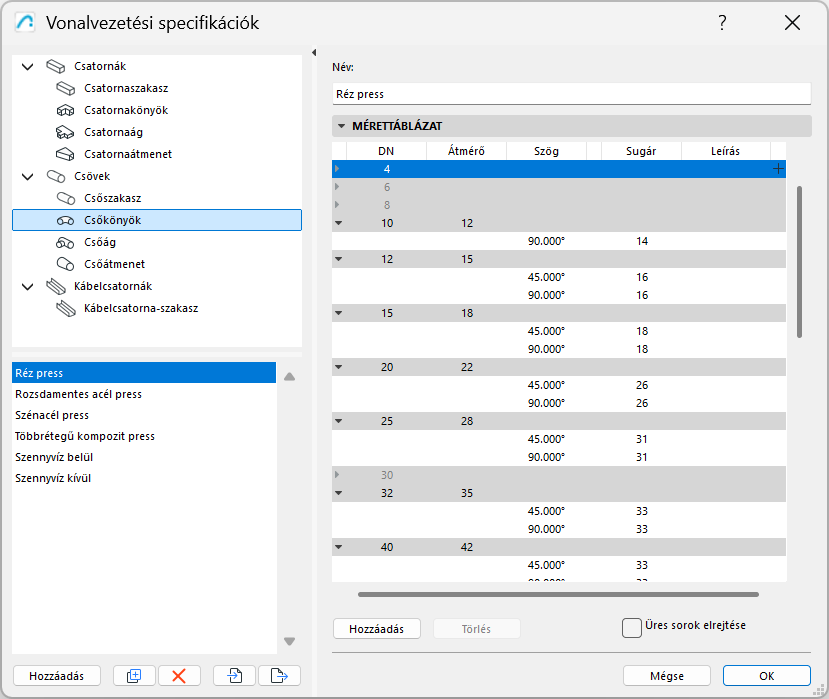Collapse the Csatornák tree group

click(x=27, y=67)
